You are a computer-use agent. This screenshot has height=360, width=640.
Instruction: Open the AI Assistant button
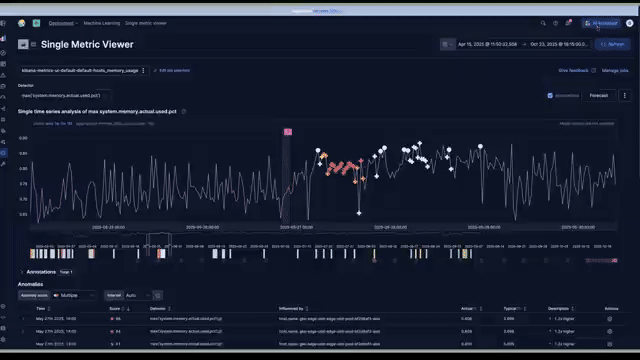[601, 23]
